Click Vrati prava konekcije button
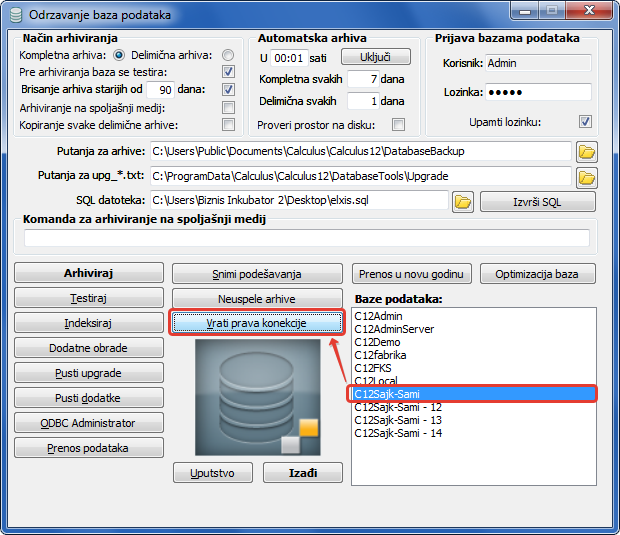Screen dimensions: 620x535 (x=257, y=324)
